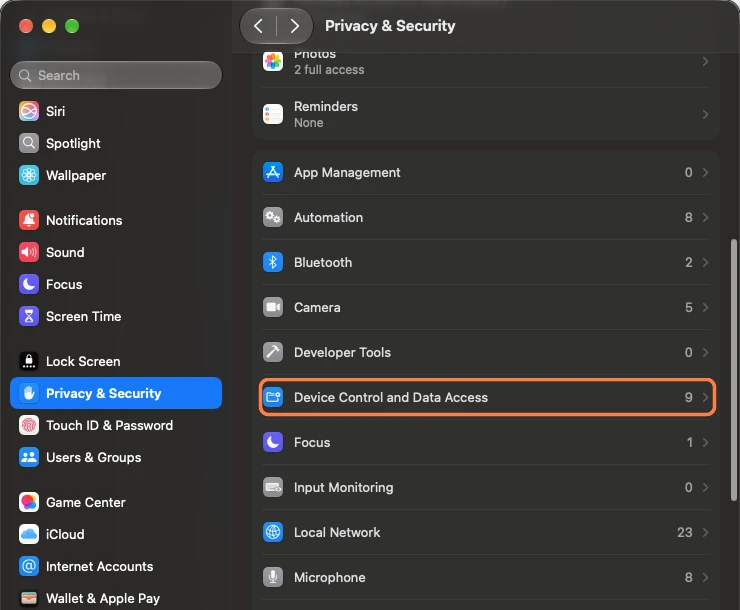Image resolution: width=740 pixels, height=610 pixels.
Task: Select the Lock Screen label
Action: [x=83, y=361]
